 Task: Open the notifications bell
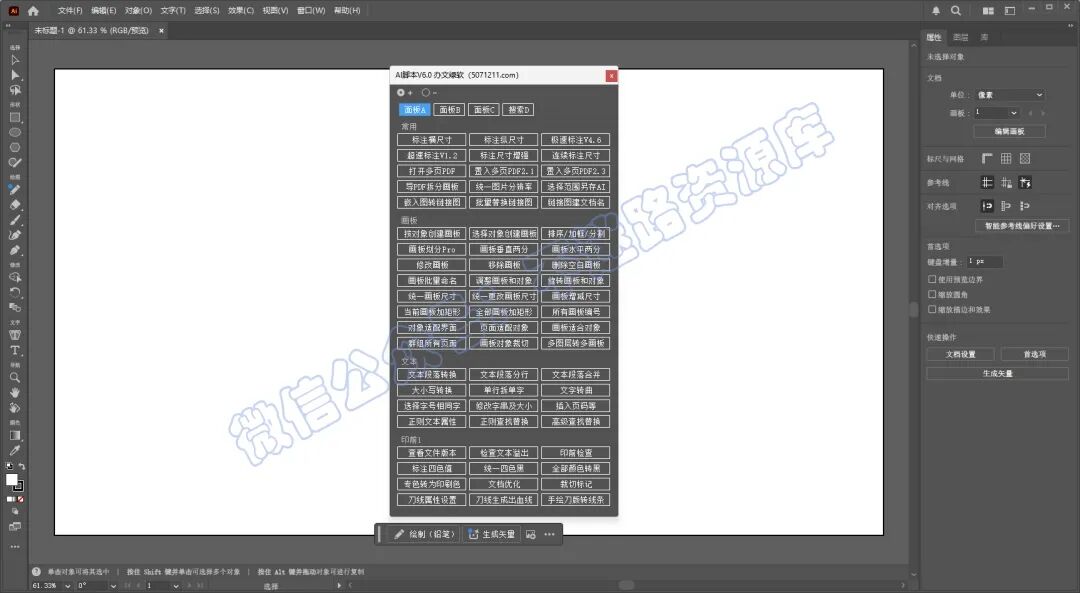[935, 10]
